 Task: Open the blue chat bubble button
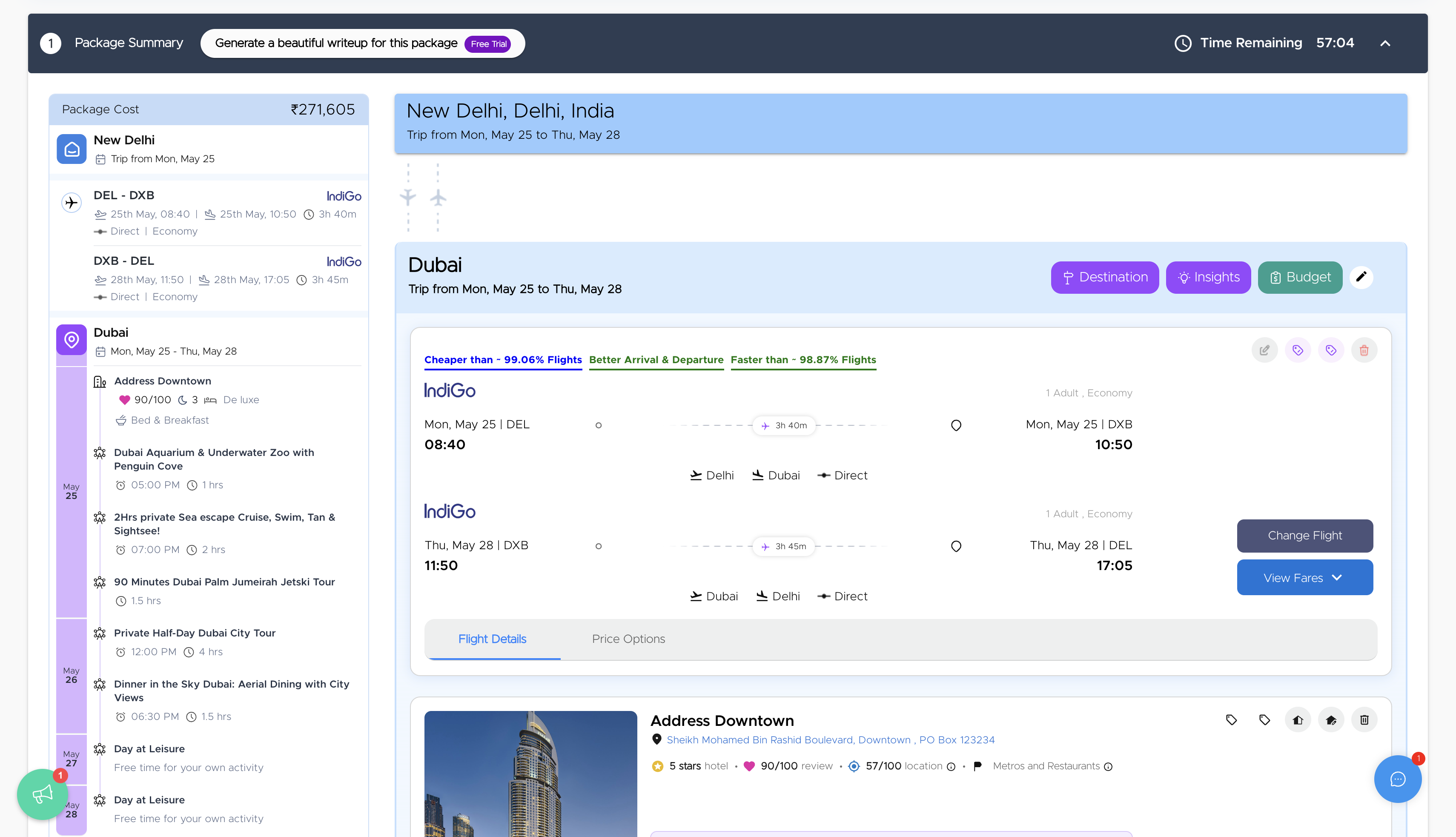pos(1397,779)
